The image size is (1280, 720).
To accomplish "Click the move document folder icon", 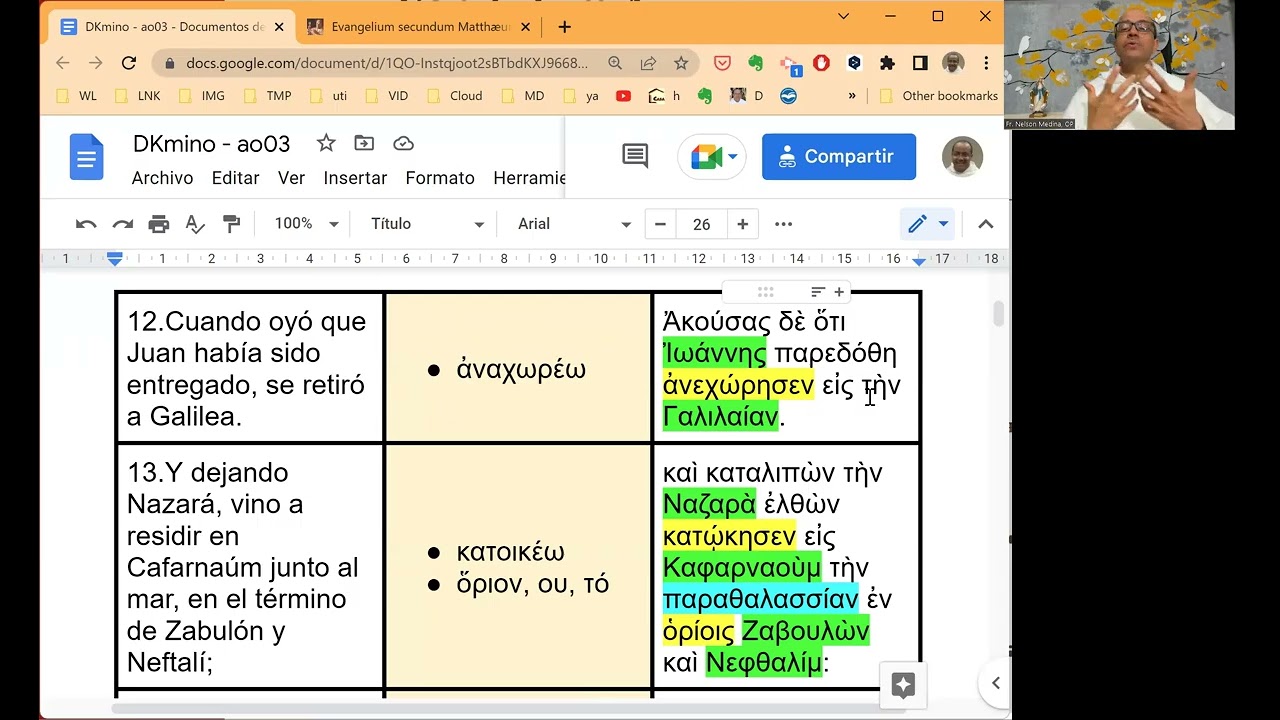I will click(364, 143).
